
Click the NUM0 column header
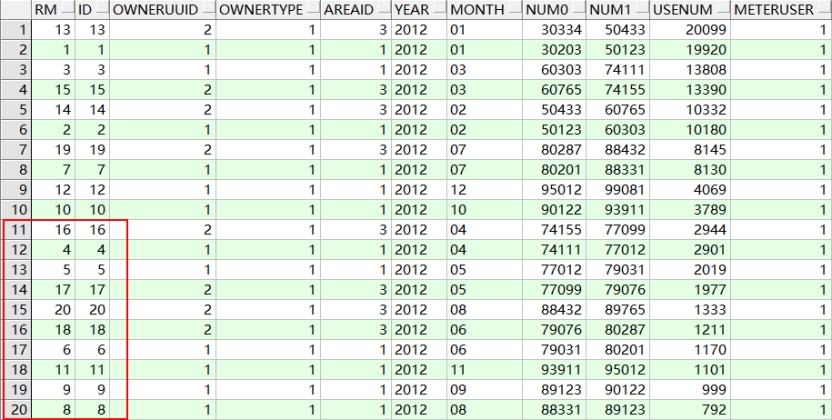click(546, 9)
